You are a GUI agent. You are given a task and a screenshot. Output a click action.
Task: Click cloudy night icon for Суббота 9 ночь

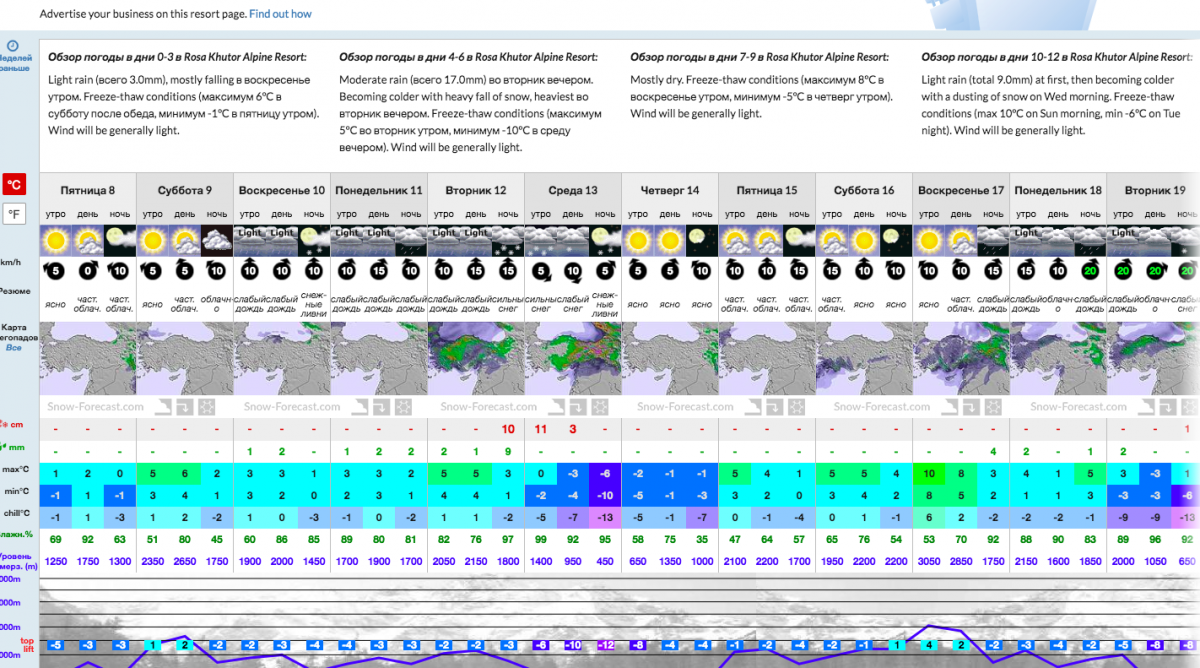coord(217,240)
